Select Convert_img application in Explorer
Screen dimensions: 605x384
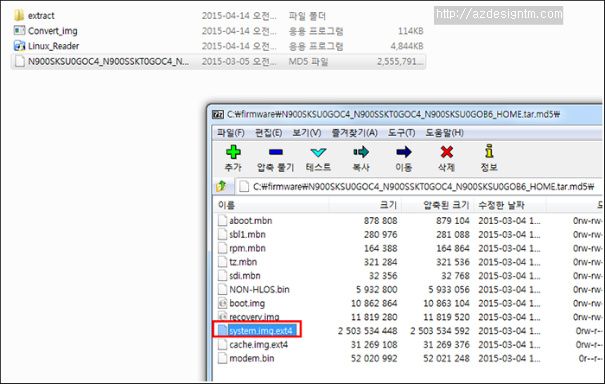coord(52,31)
